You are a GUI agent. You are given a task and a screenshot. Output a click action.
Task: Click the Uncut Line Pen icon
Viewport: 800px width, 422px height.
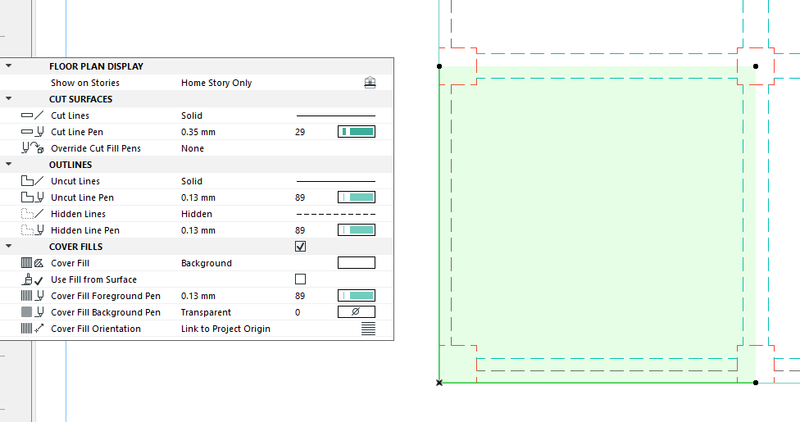32,197
